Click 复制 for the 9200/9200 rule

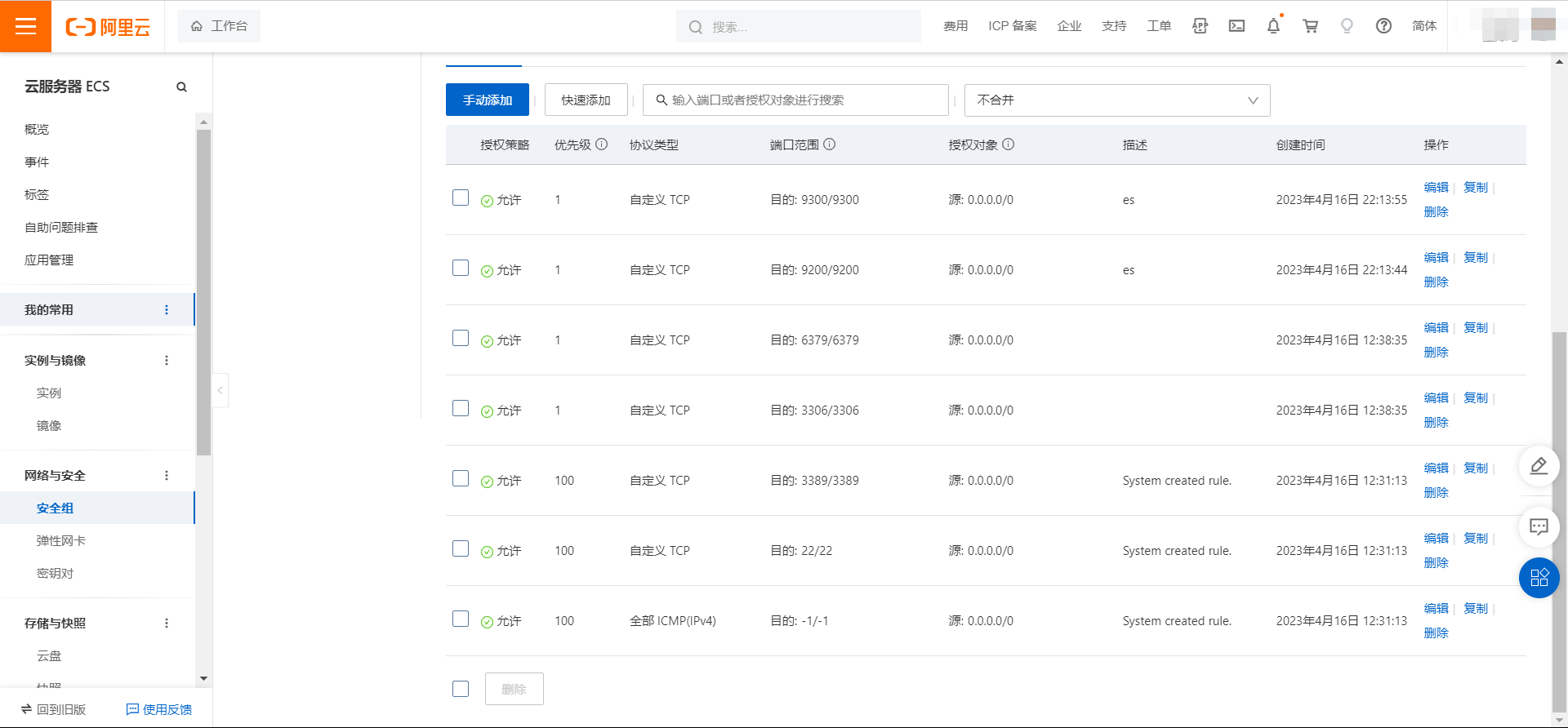(x=1476, y=258)
